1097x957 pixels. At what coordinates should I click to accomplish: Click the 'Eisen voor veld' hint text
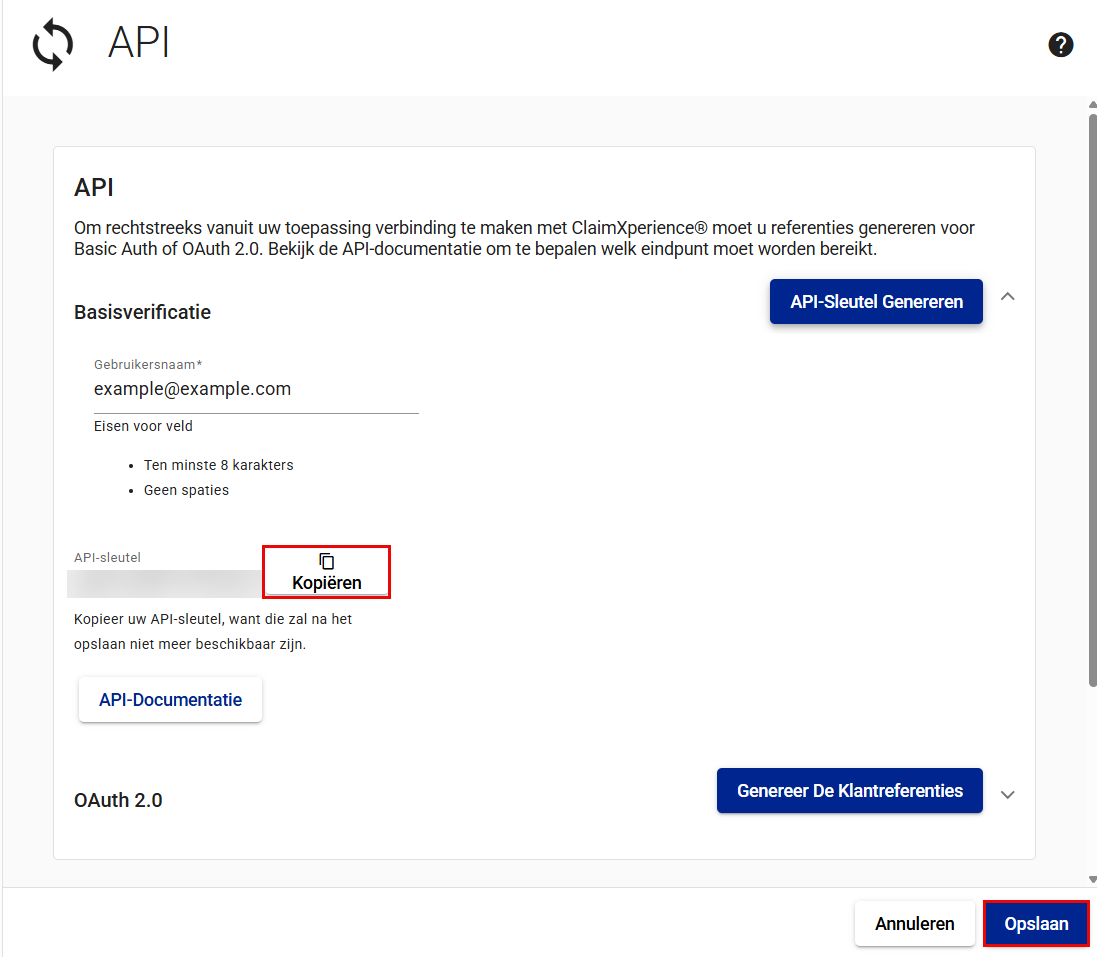point(143,426)
